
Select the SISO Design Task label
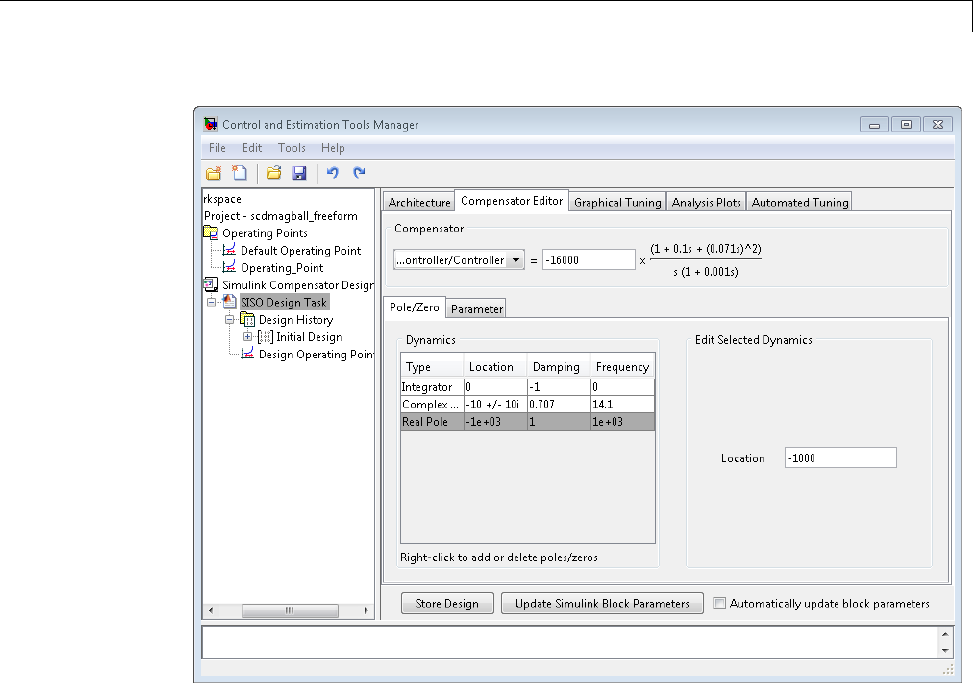[x=284, y=302]
